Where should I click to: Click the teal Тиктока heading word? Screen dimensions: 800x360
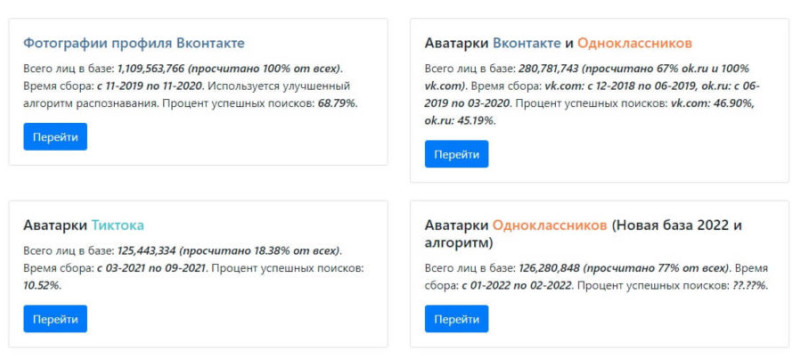coord(118,225)
